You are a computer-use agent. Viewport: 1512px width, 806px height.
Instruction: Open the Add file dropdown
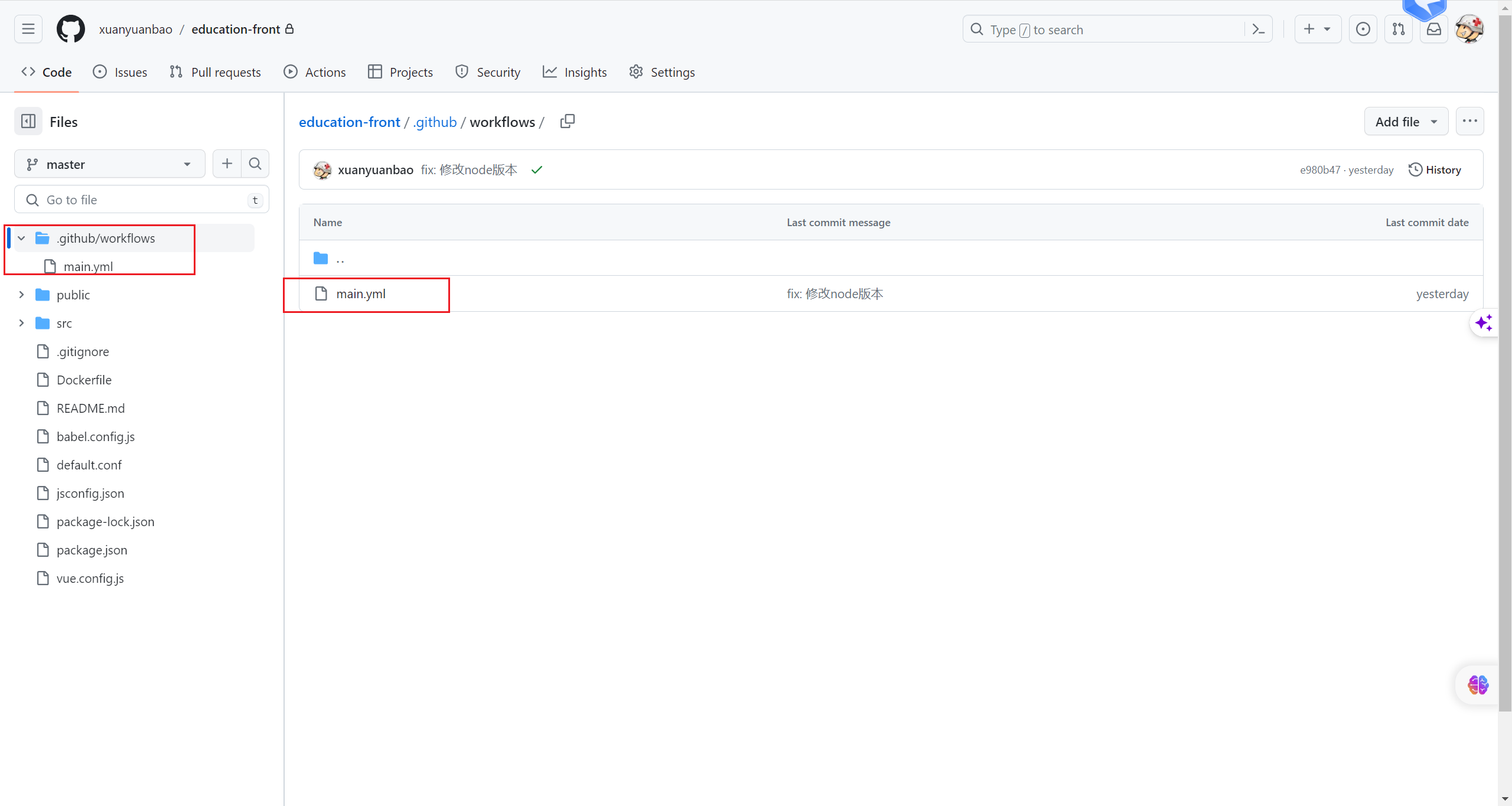(1406, 122)
